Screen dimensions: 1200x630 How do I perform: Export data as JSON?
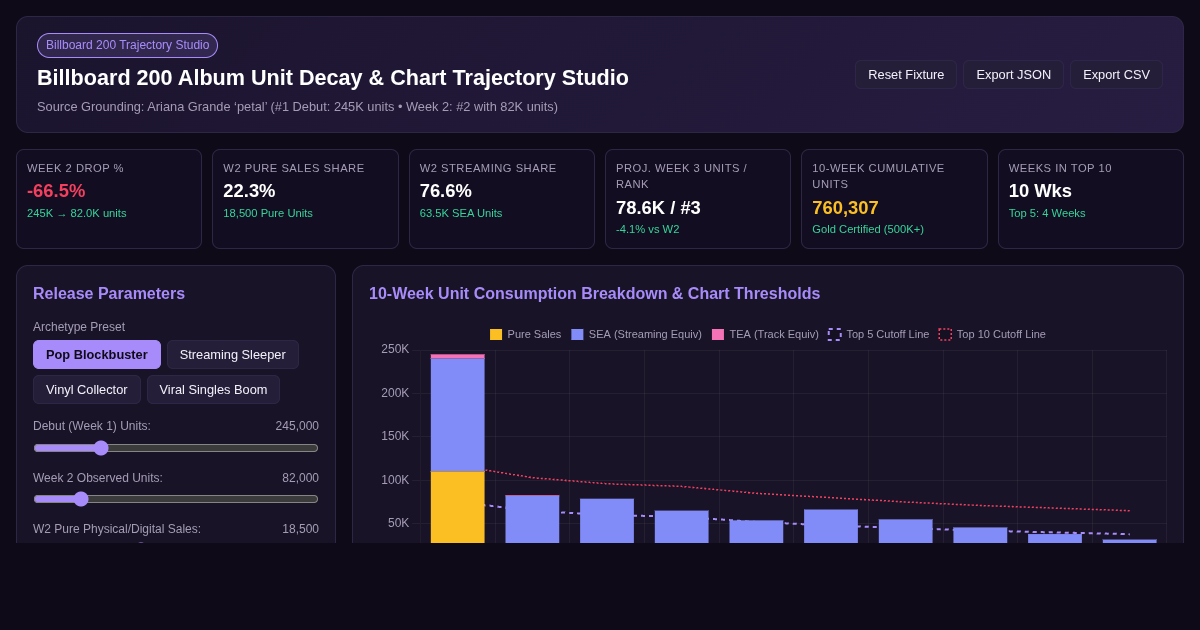[1013, 74]
